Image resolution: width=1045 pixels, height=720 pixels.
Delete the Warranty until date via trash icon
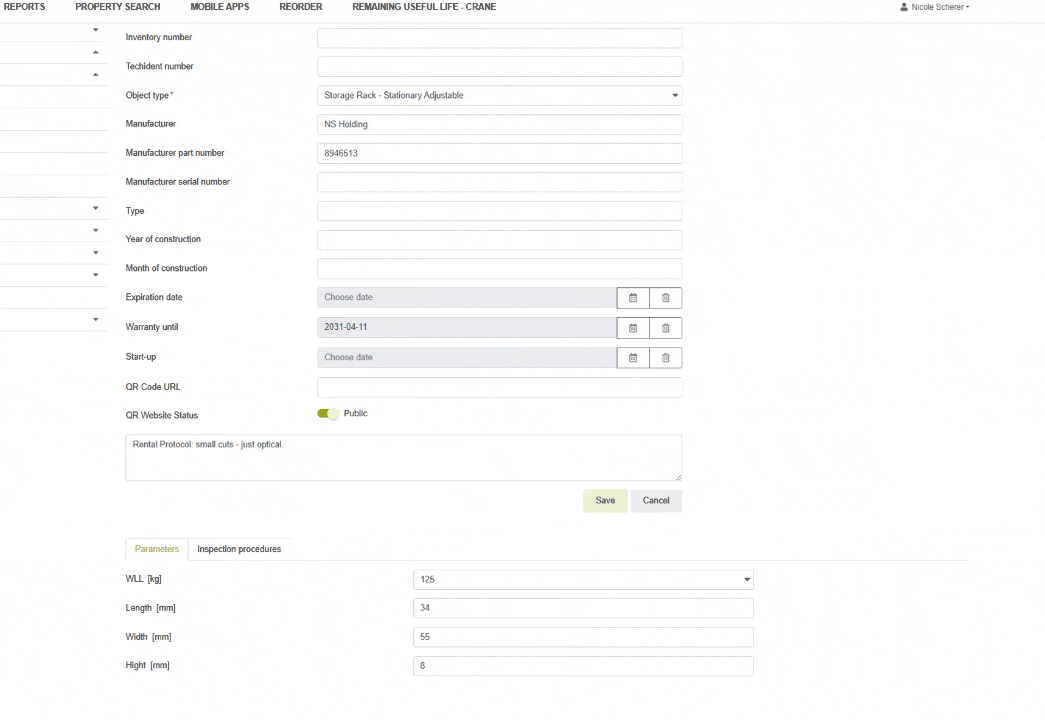pos(665,327)
